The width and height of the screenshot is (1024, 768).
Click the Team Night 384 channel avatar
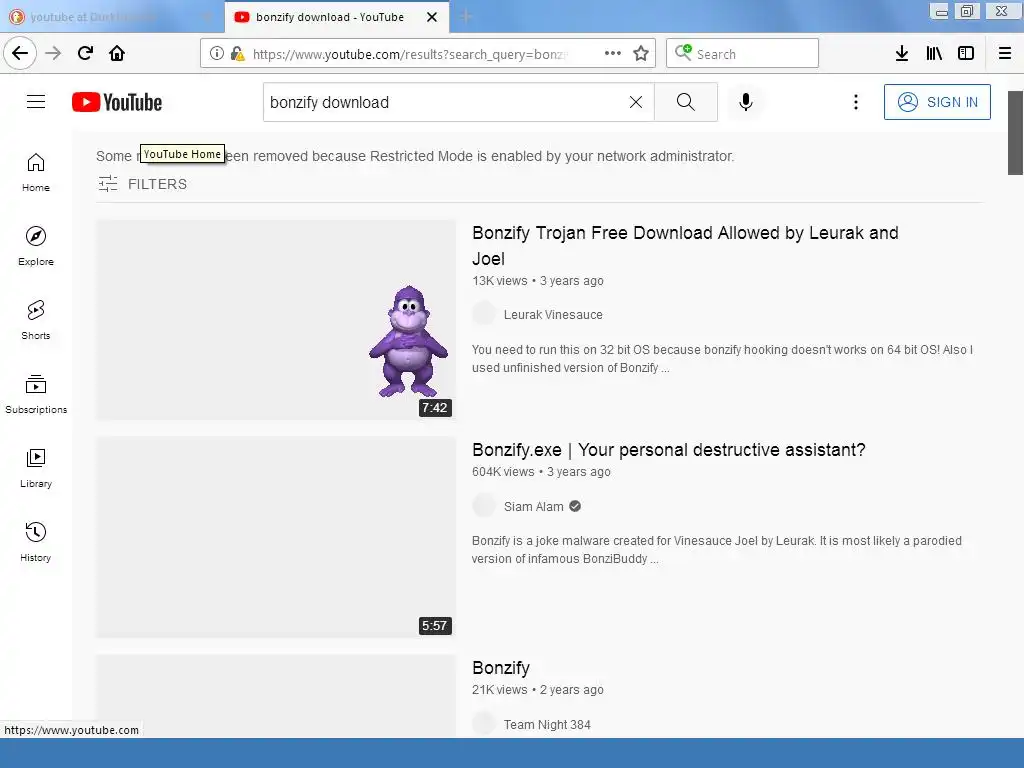484,724
